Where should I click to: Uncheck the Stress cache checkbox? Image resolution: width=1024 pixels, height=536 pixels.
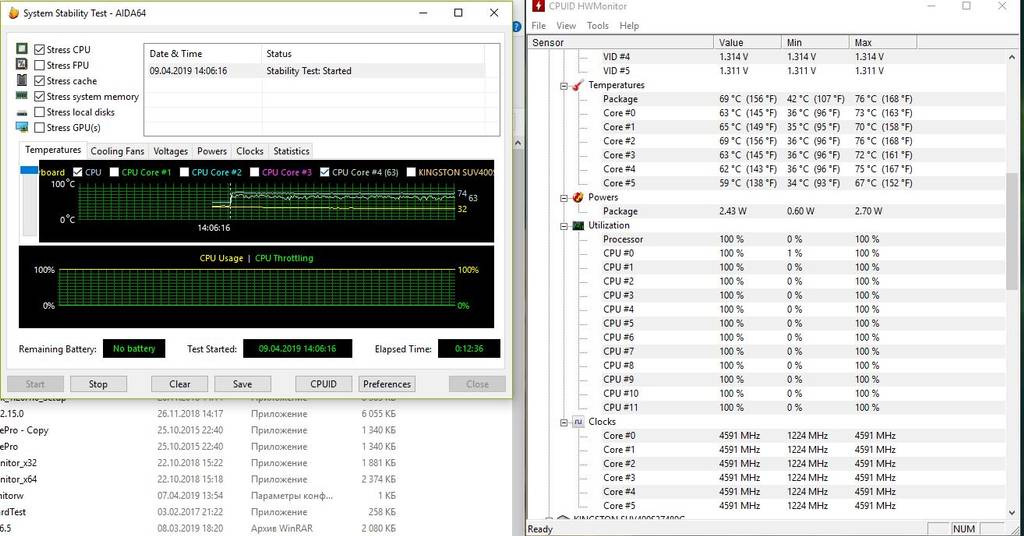click(39, 81)
